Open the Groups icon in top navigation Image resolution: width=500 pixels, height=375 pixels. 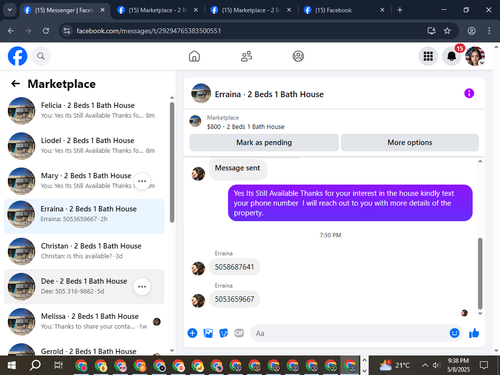click(x=298, y=56)
